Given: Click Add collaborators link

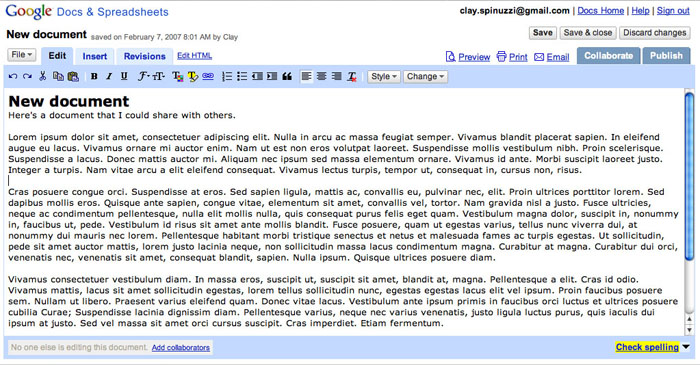Looking at the screenshot, I should pyautogui.click(x=181, y=348).
